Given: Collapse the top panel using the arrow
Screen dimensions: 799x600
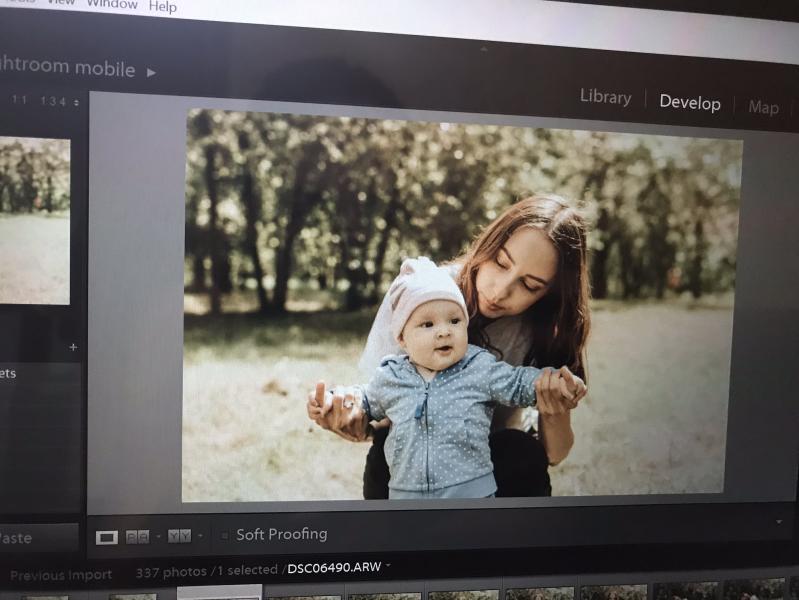Looking at the screenshot, I should pos(484,47).
